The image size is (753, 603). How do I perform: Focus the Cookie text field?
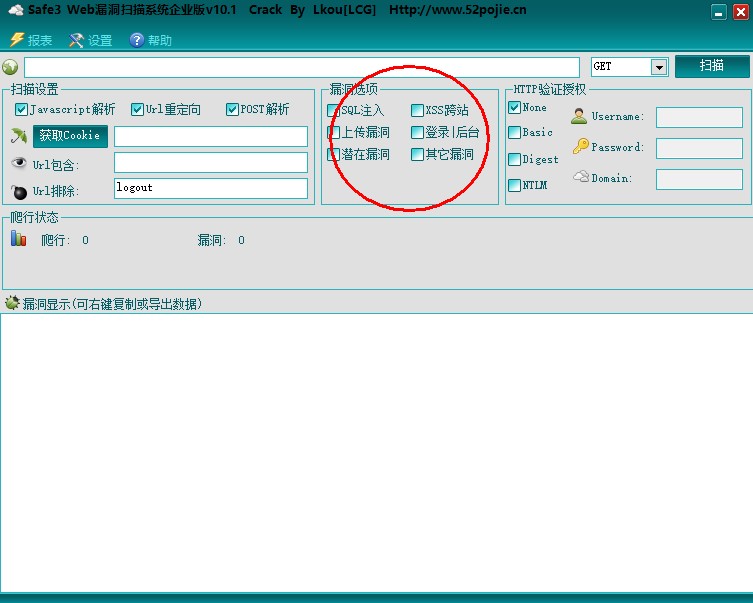click(211, 136)
